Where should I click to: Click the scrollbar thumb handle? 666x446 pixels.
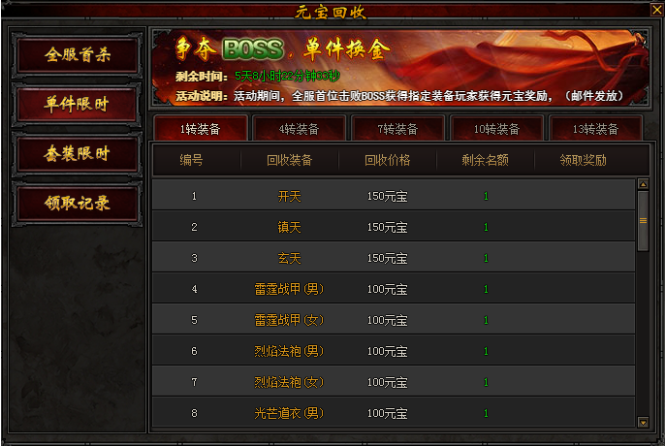click(x=643, y=220)
